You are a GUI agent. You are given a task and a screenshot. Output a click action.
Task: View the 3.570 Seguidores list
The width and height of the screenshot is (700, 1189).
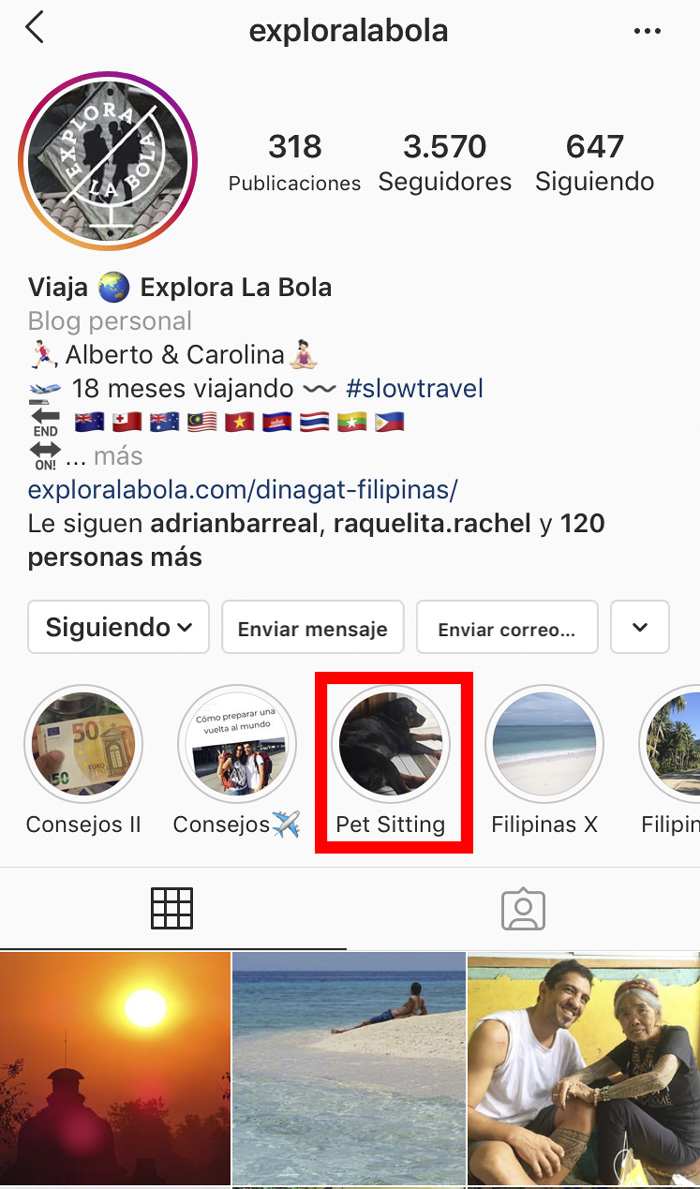coord(445,162)
